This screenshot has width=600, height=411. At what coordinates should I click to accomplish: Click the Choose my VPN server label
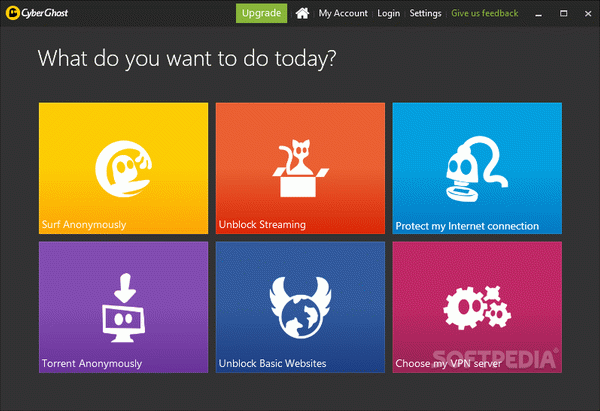pyautogui.click(x=448, y=364)
